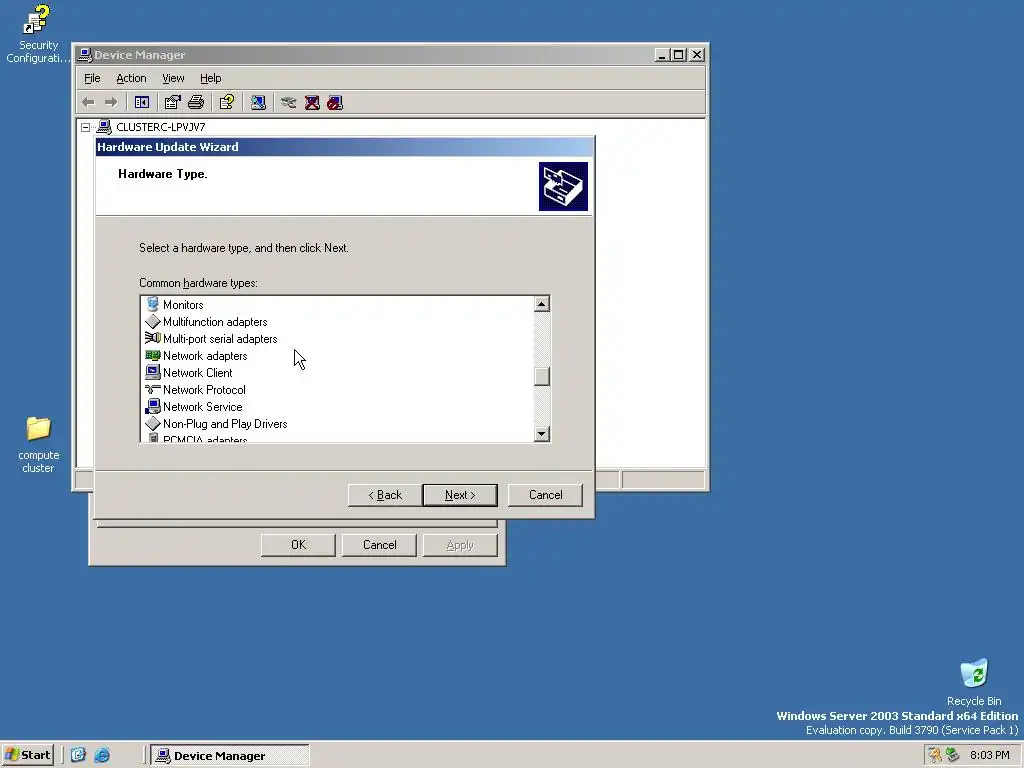Click the Network Client icon
The width and height of the screenshot is (1024, 768).
coord(153,372)
